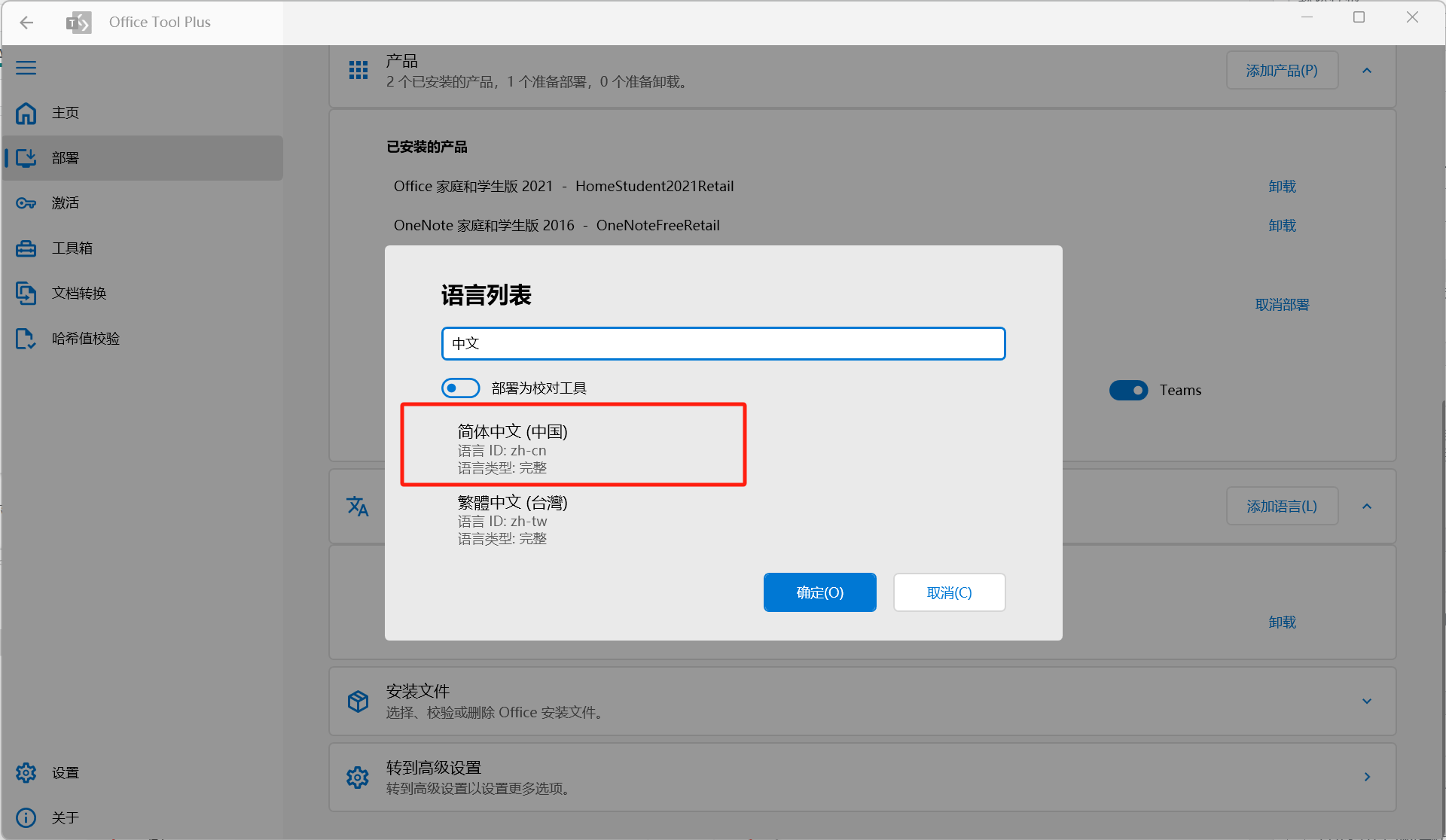
Task: Click the 产品 section title
Action: [x=401, y=61]
